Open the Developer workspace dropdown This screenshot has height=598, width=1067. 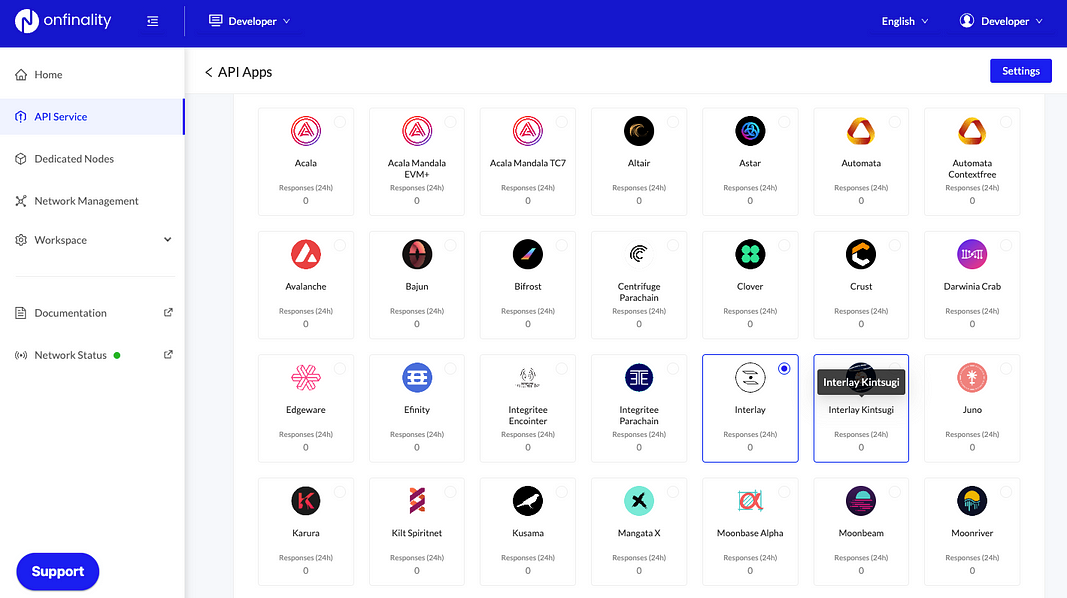249,21
